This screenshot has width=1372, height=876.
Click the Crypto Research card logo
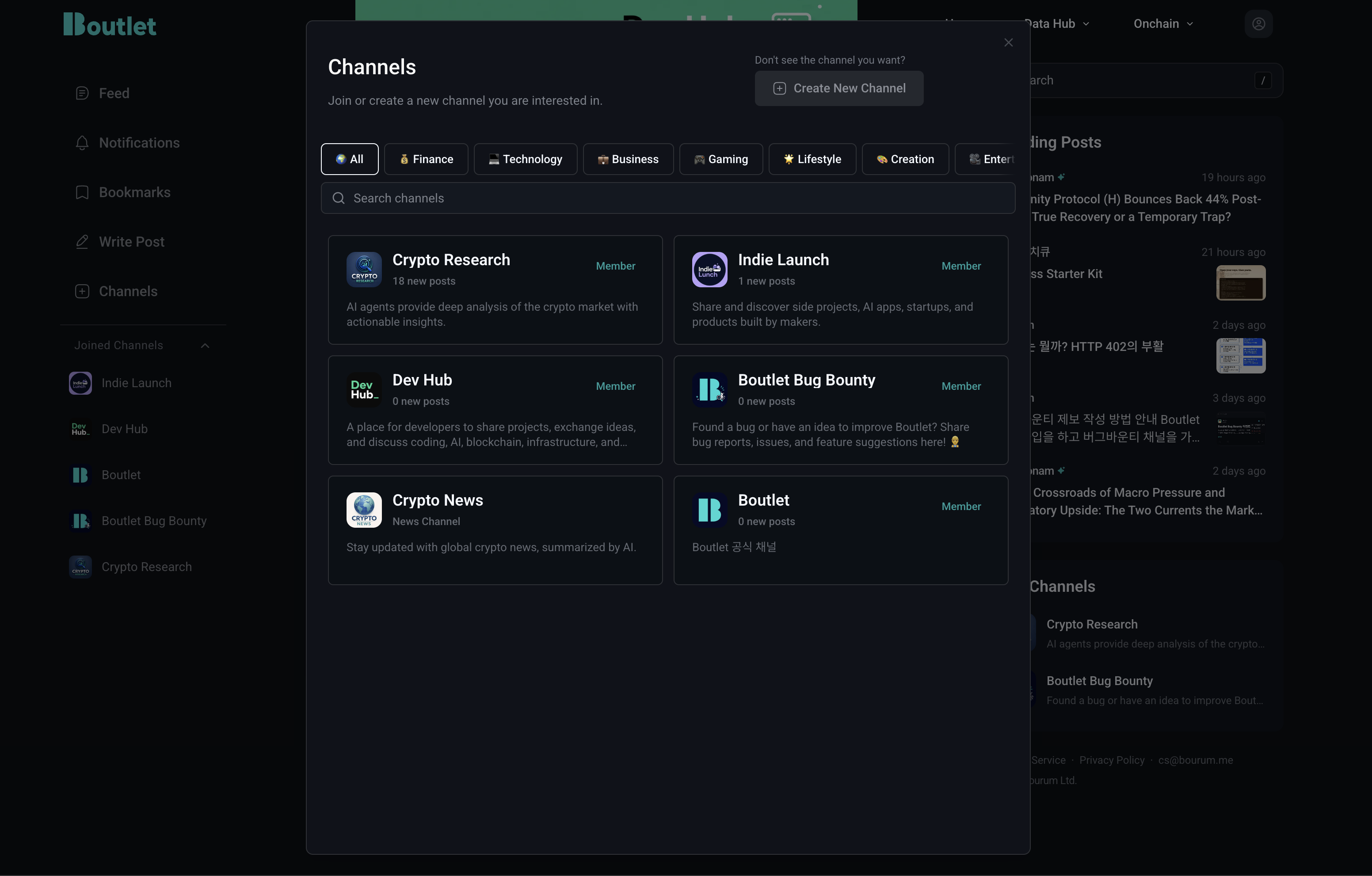(364, 270)
